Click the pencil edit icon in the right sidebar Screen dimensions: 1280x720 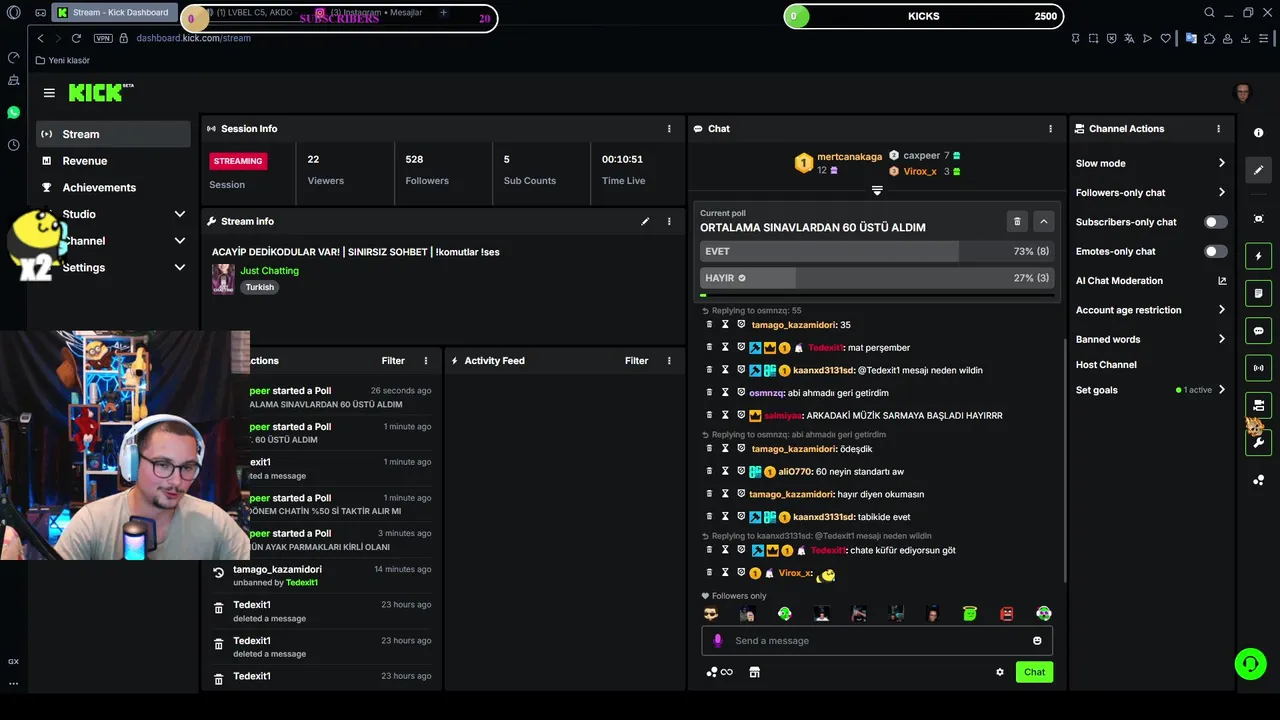point(1258,169)
